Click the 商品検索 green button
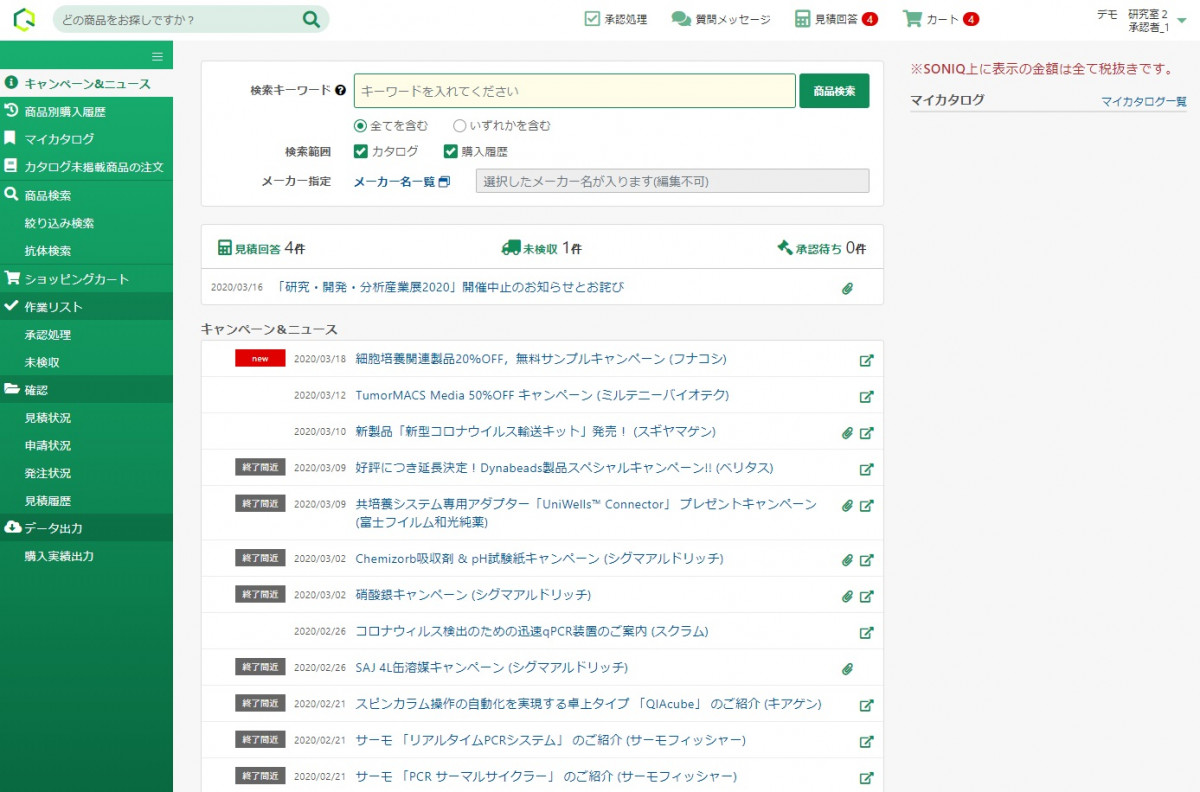 pyautogui.click(x=834, y=91)
